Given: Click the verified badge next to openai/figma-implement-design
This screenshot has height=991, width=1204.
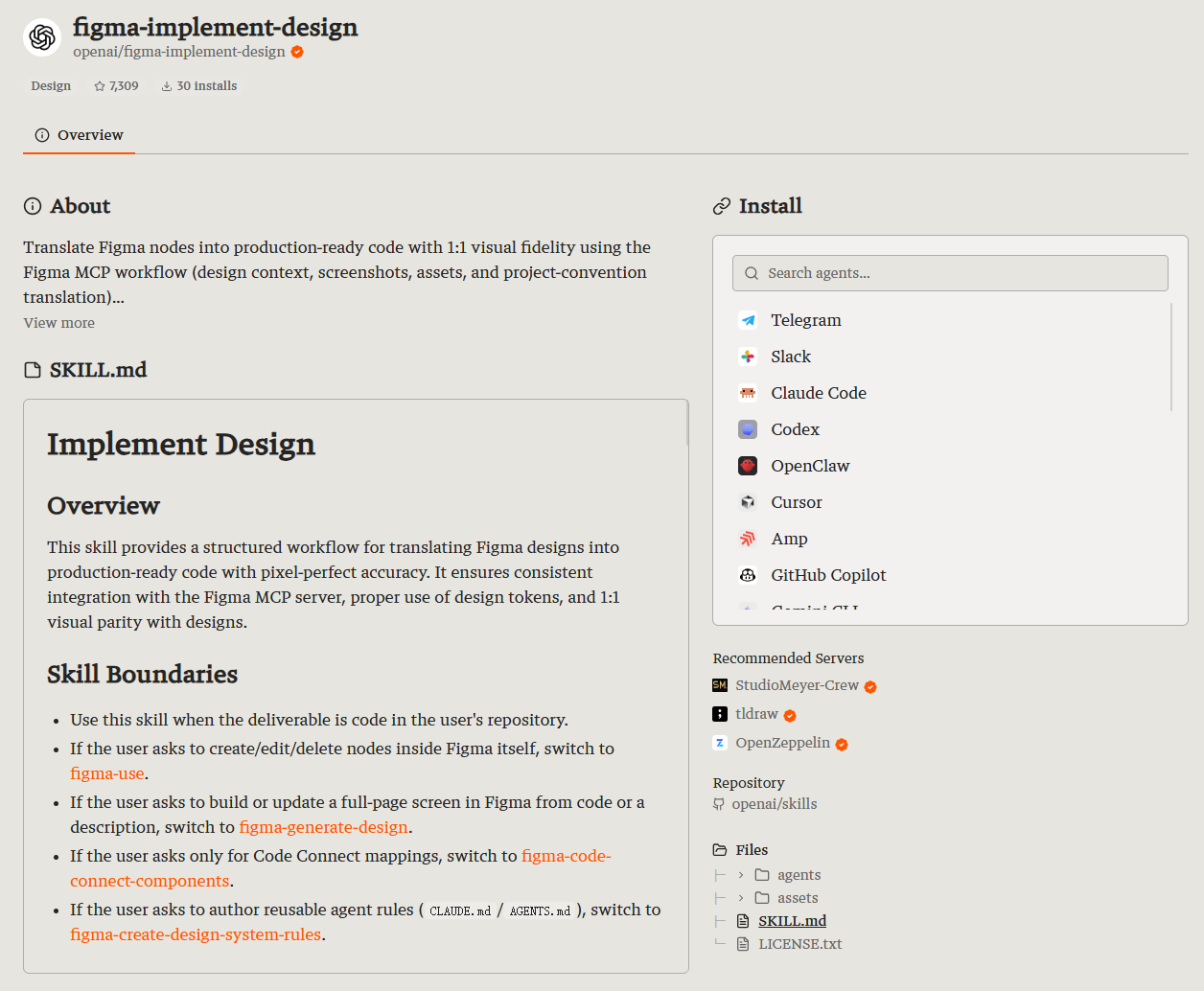Looking at the screenshot, I should point(297,52).
